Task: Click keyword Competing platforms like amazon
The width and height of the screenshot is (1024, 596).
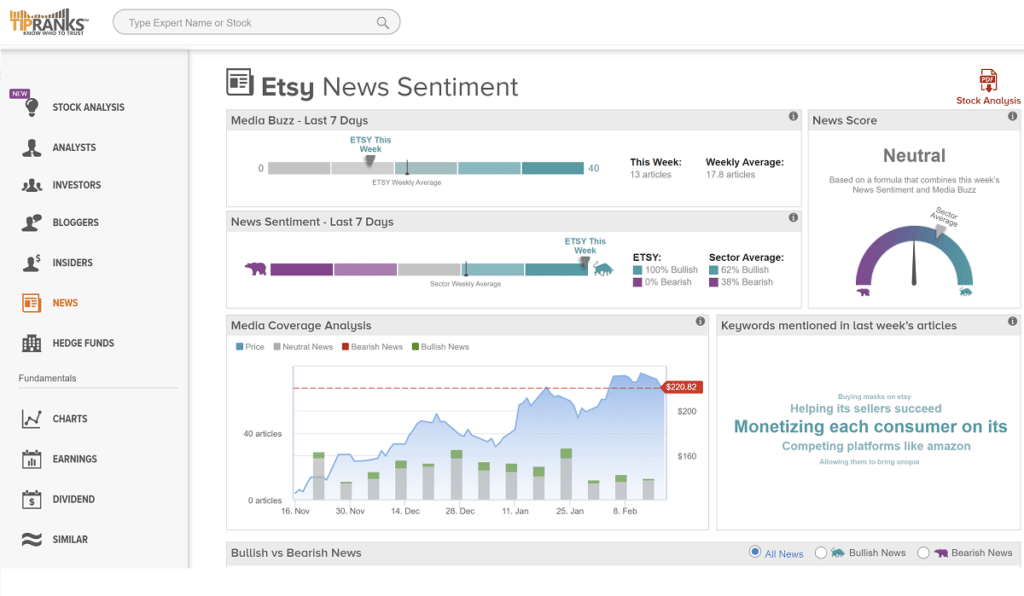Action: (x=876, y=447)
